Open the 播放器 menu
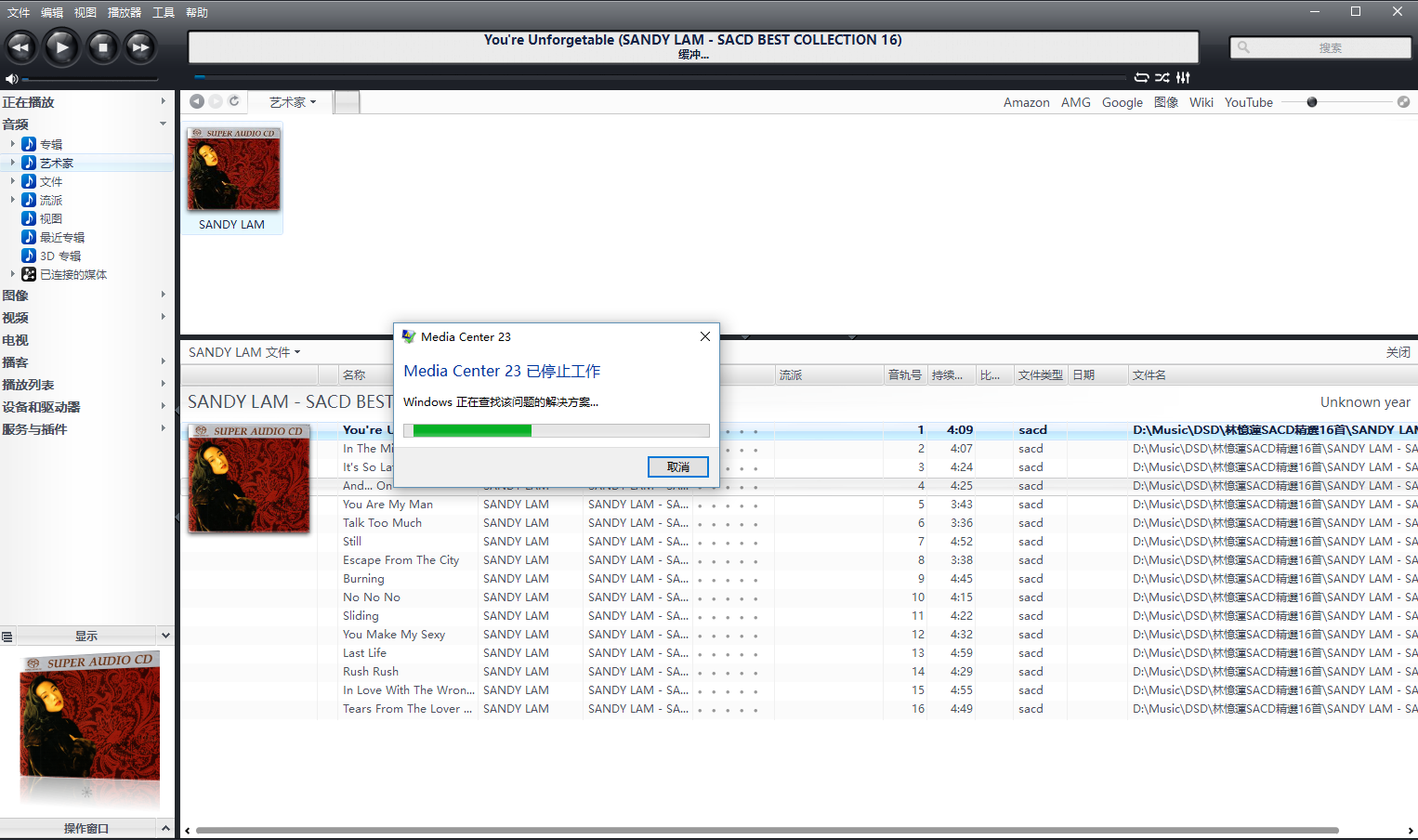The image size is (1418, 840). (x=125, y=12)
